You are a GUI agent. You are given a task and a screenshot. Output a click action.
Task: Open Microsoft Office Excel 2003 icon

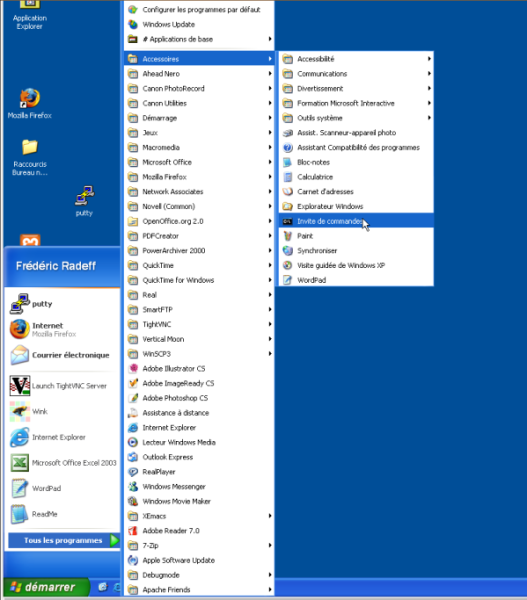pos(20,463)
